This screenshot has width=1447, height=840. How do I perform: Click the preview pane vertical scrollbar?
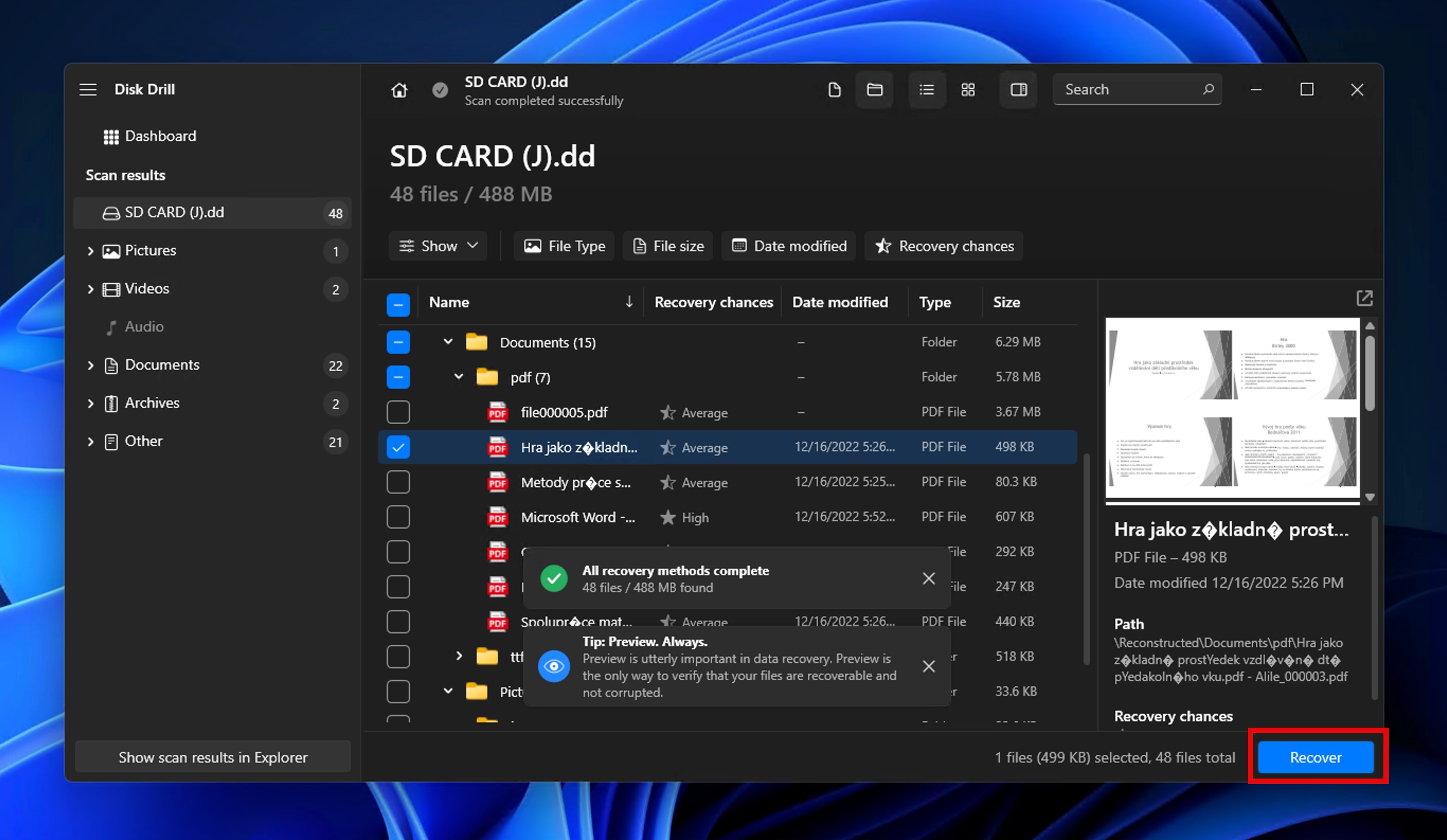[1370, 373]
